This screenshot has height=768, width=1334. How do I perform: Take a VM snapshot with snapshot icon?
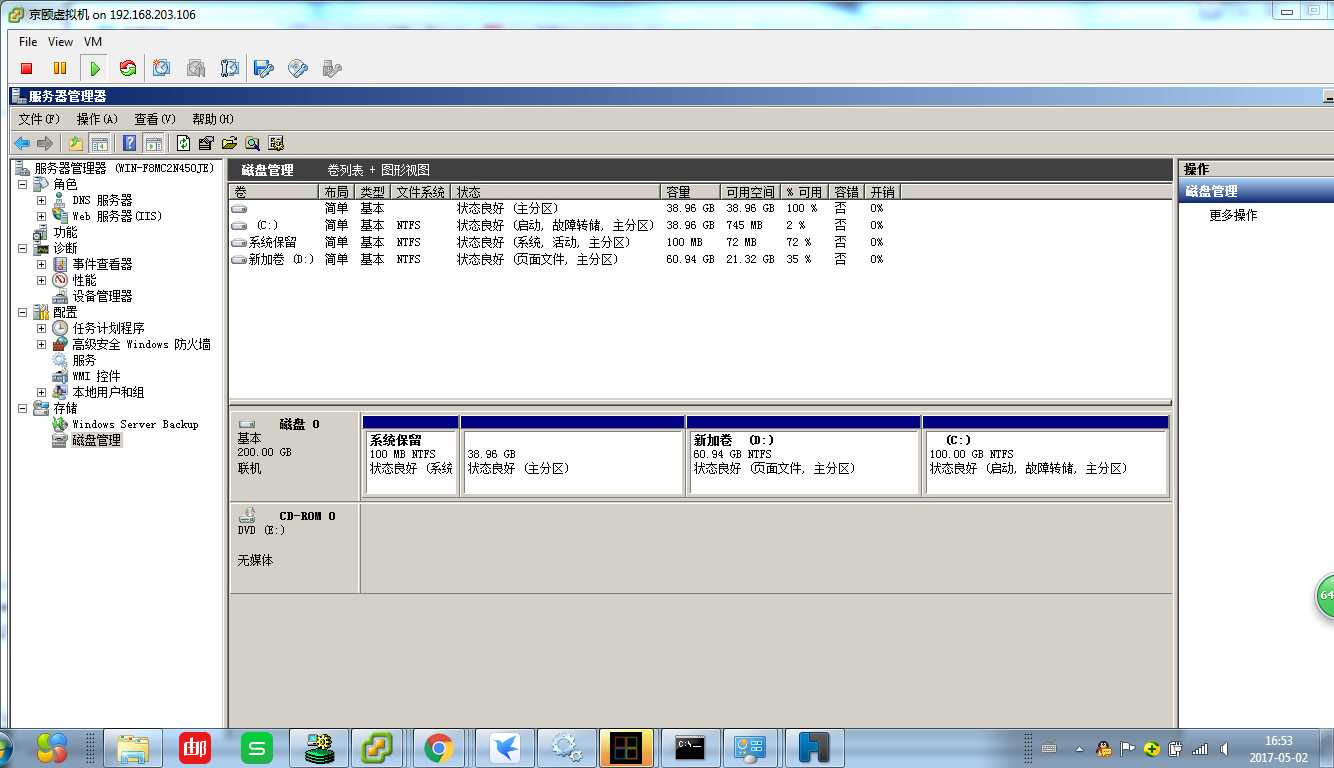click(162, 68)
